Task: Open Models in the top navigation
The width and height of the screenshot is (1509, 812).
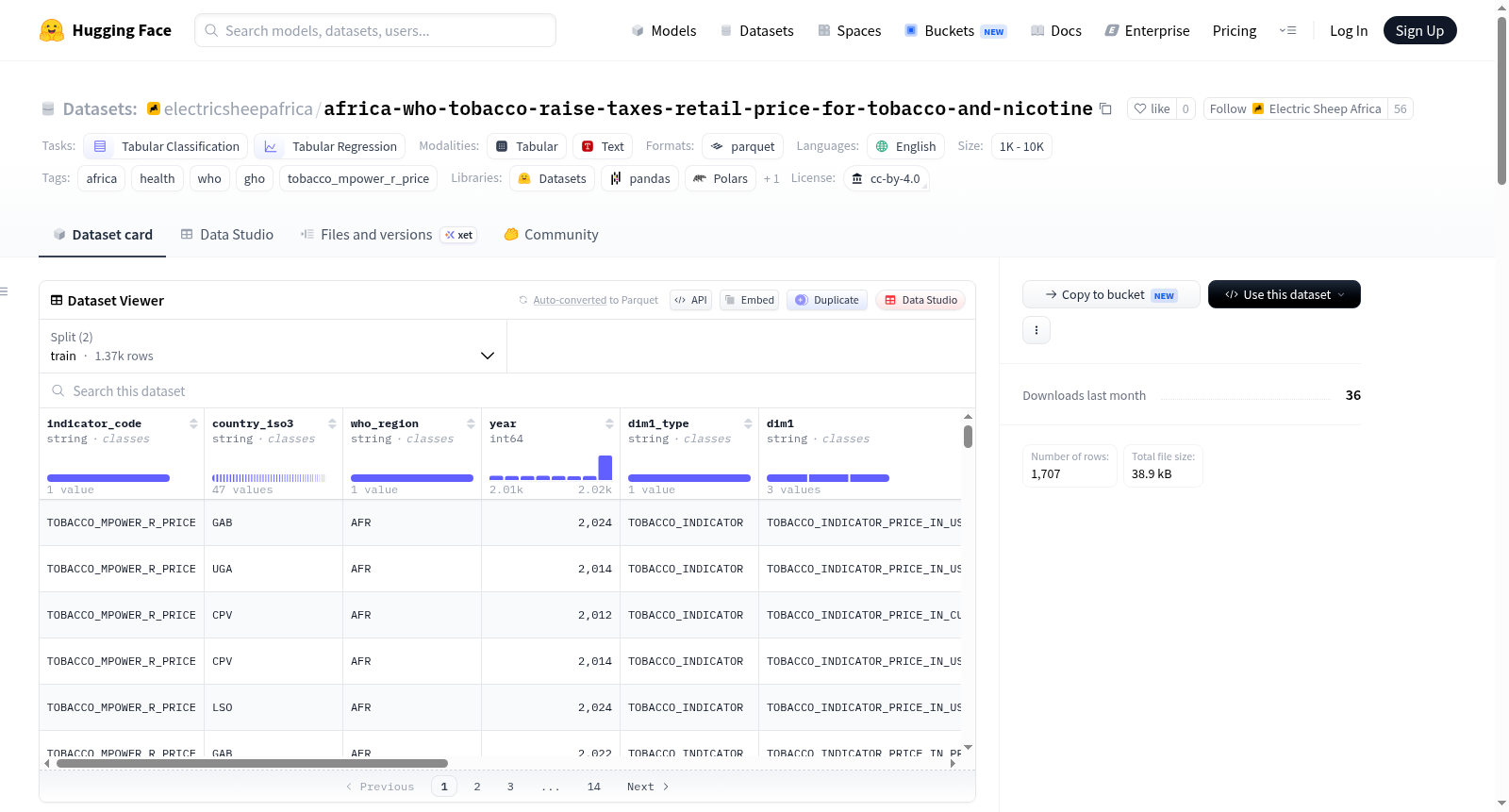Action: [663, 30]
